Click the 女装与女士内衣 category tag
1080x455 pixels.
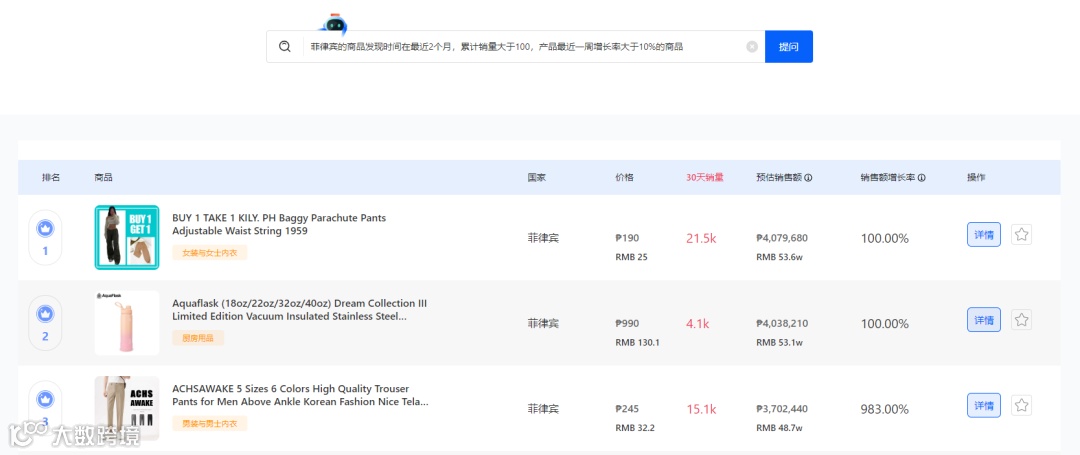[209, 253]
